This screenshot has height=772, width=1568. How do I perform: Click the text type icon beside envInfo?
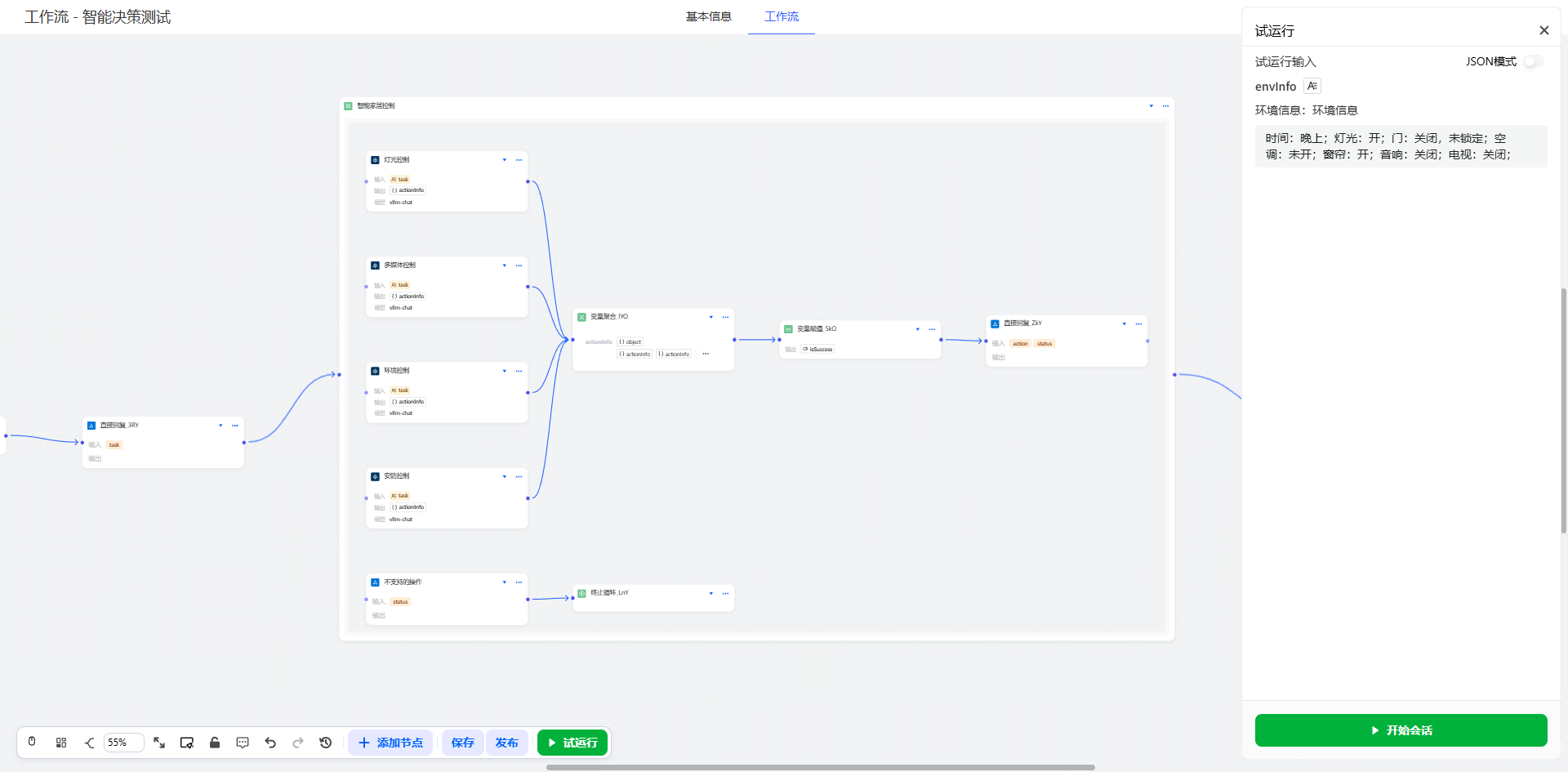pos(1312,86)
